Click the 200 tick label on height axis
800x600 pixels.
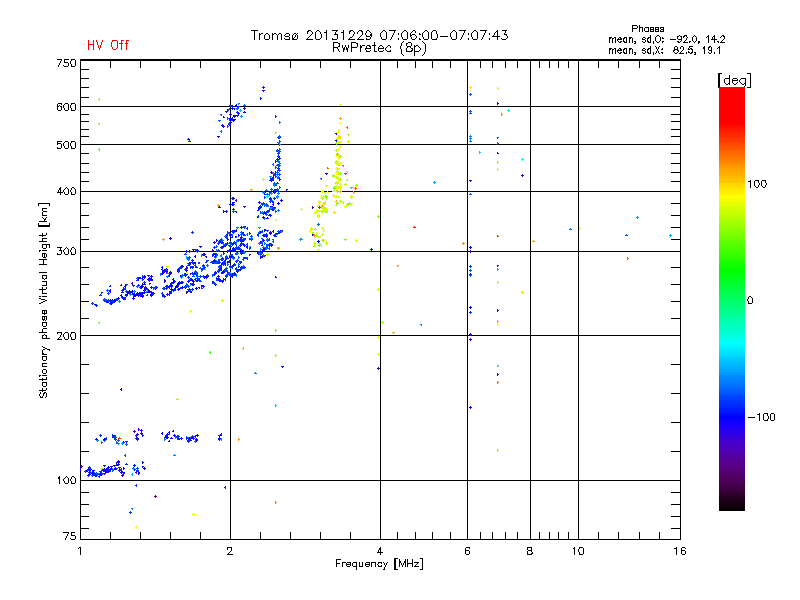coord(66,336)
